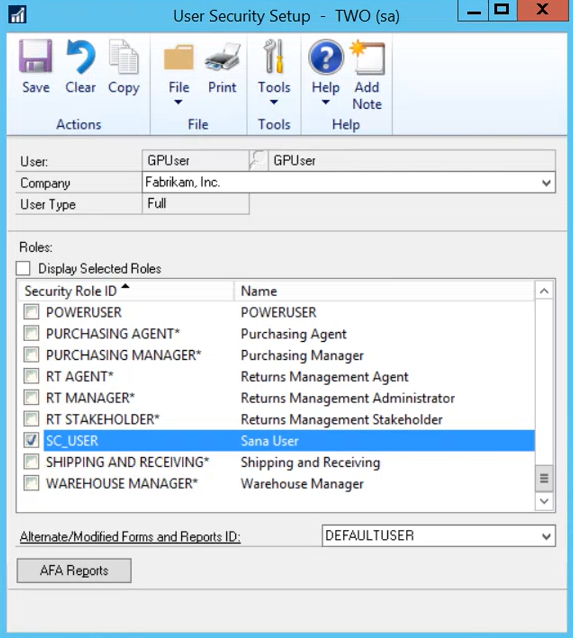
Task: Open Alternate/Modified Forms and Reports ID link
Action: [x=130, y=537]
